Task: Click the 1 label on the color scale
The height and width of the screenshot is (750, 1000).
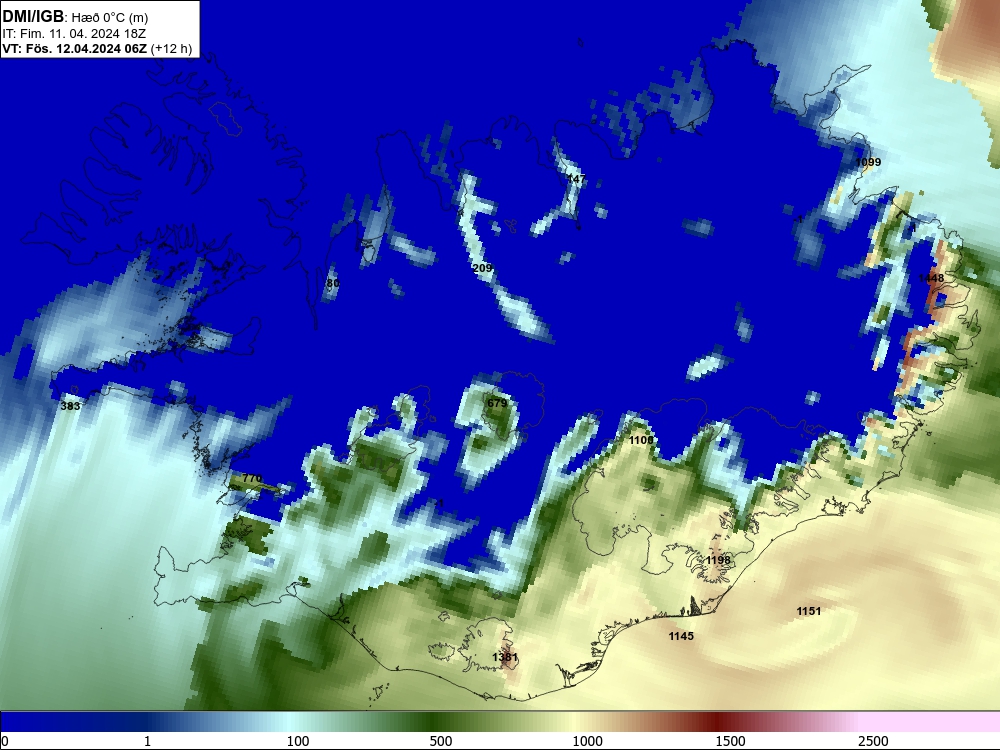Action: point(147,741)
